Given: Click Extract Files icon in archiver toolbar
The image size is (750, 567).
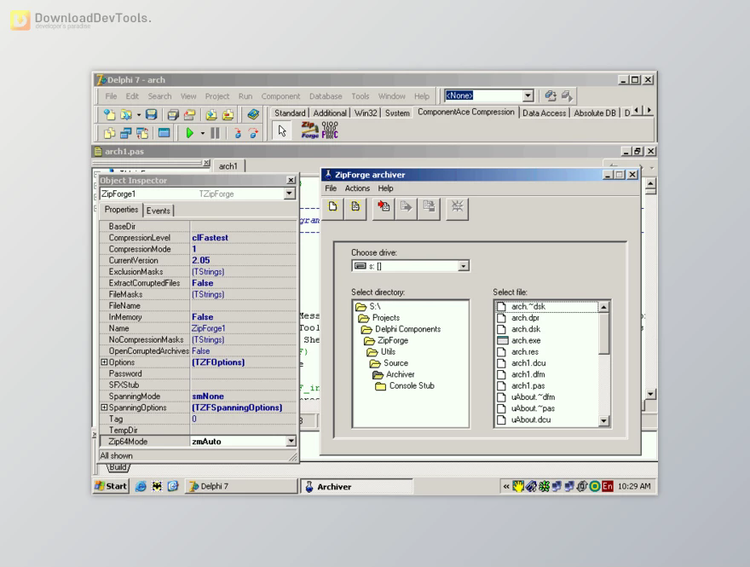Looking at the screenshot, I should click(406, 208).
